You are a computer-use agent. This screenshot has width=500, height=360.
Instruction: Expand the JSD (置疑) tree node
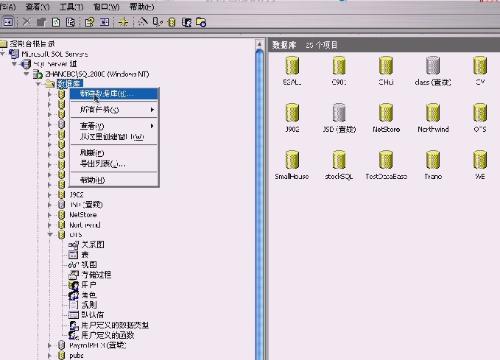(50, 205)
